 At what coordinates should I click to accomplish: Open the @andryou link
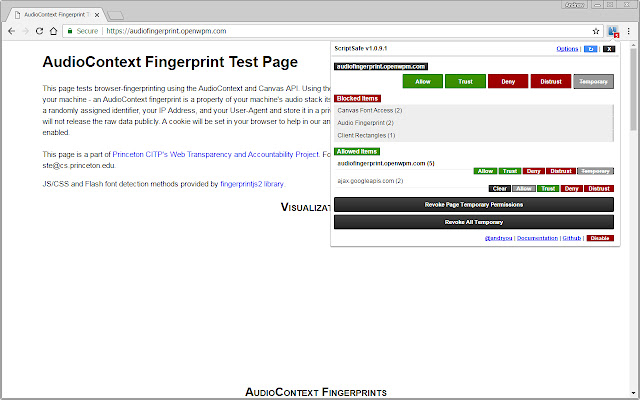coord(498,238)
